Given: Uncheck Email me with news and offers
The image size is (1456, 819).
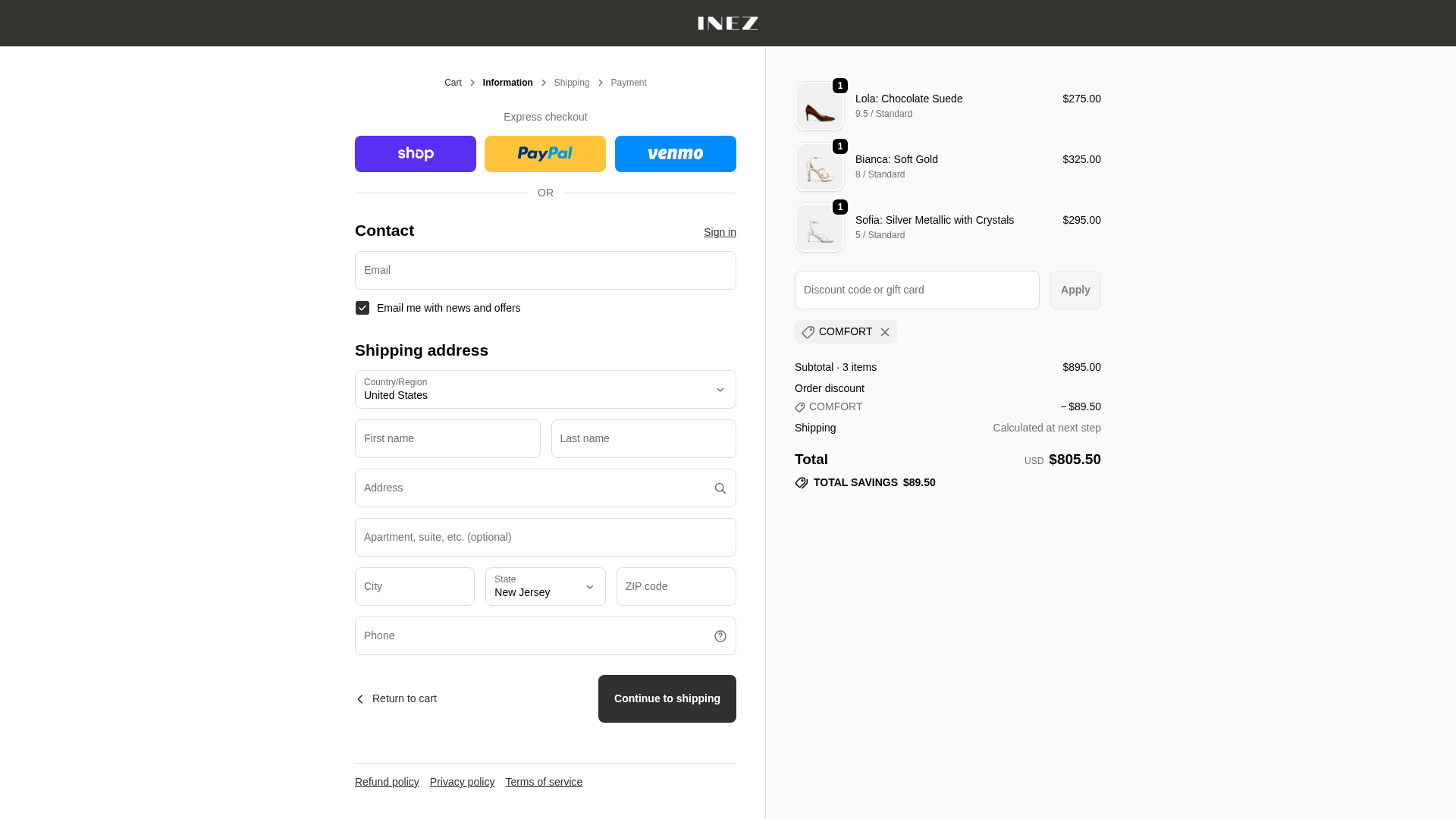Looking at the screenshot, I should [362, 308].
